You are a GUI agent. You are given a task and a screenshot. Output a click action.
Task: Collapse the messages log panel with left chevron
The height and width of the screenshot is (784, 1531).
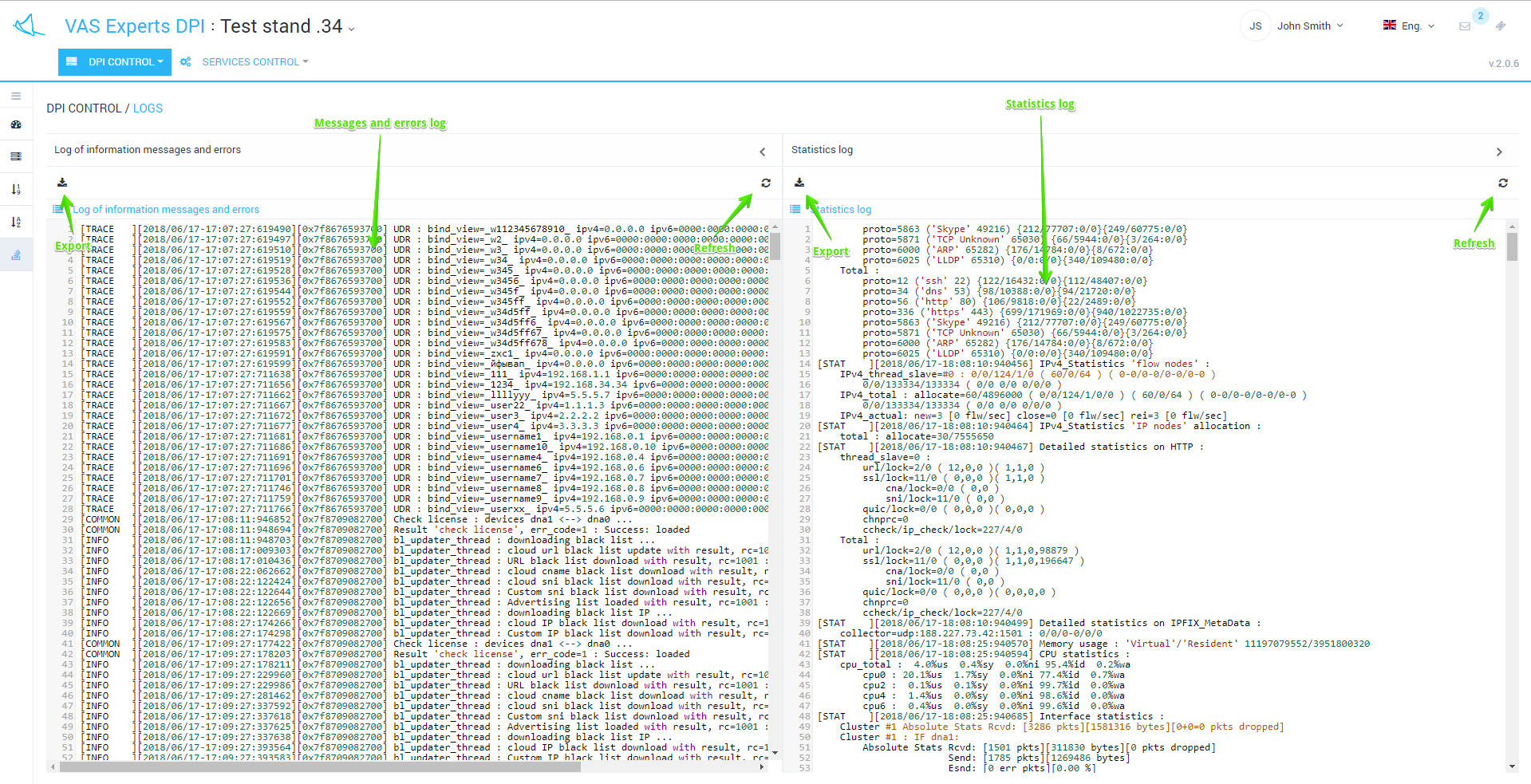pyautogui.click(x=763, y=152)
